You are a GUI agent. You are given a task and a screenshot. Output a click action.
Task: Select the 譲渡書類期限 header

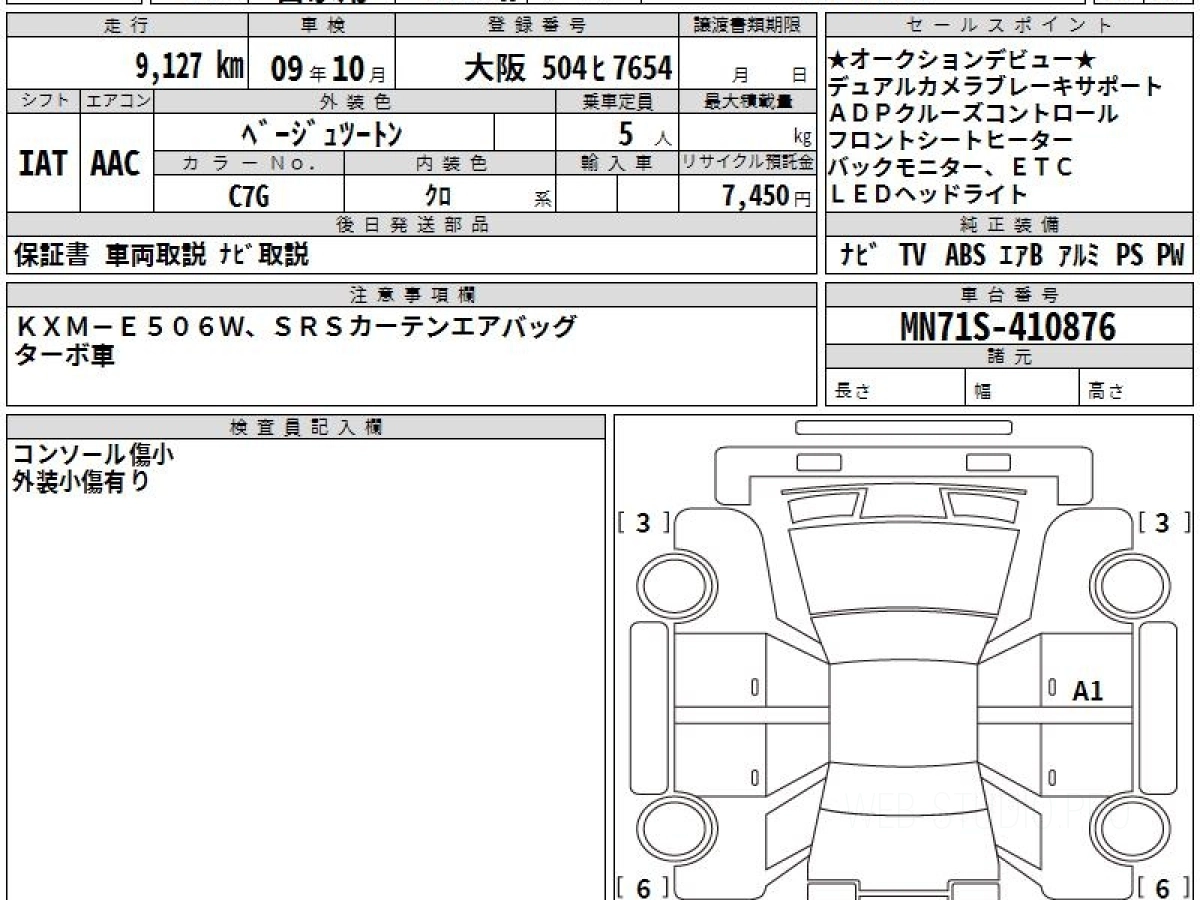pyautogui.click(x=748, y=26)
